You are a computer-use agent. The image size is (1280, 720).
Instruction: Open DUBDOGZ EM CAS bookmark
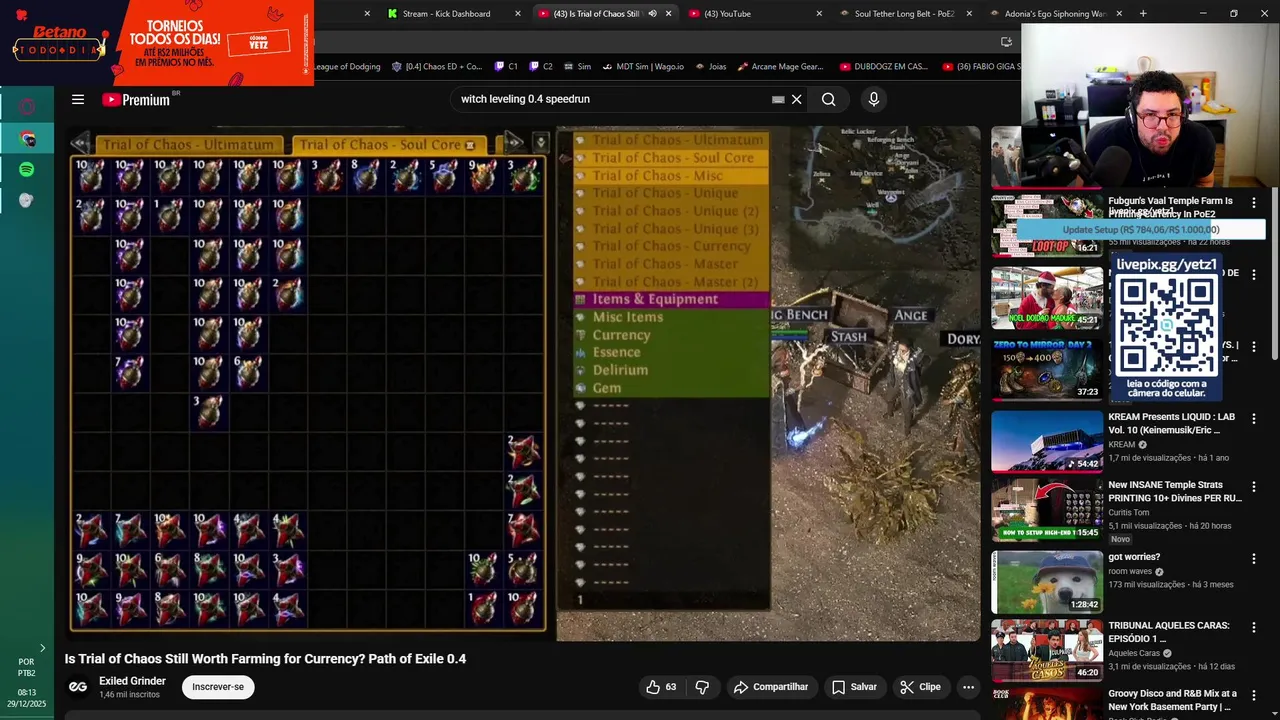(884, 67)
